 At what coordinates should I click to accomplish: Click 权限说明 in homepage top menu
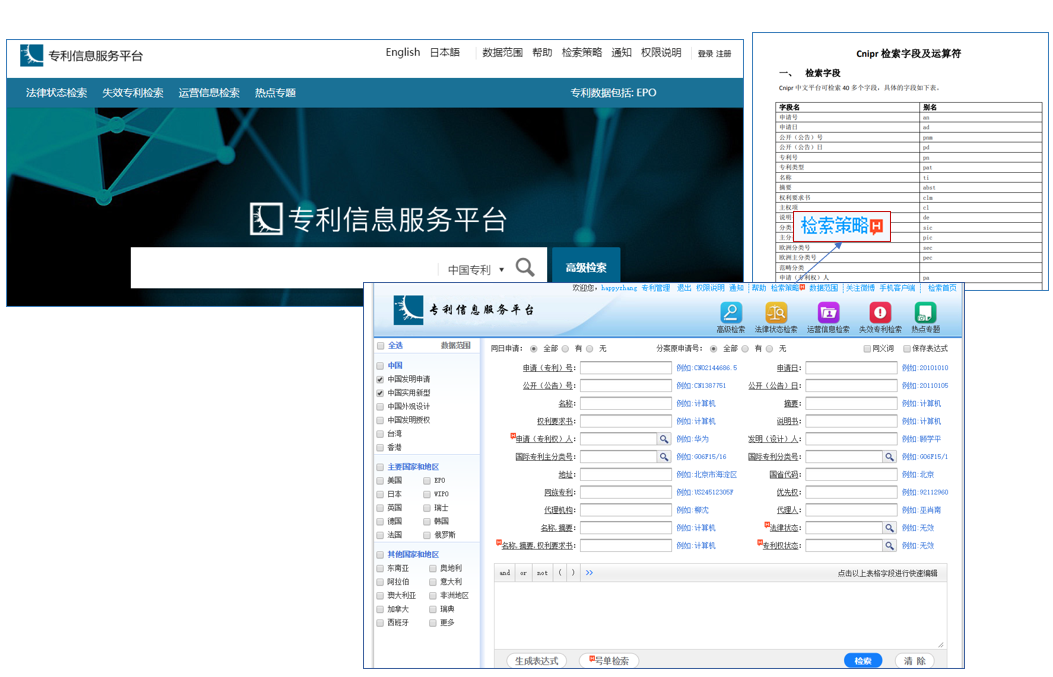pos(661,52)
